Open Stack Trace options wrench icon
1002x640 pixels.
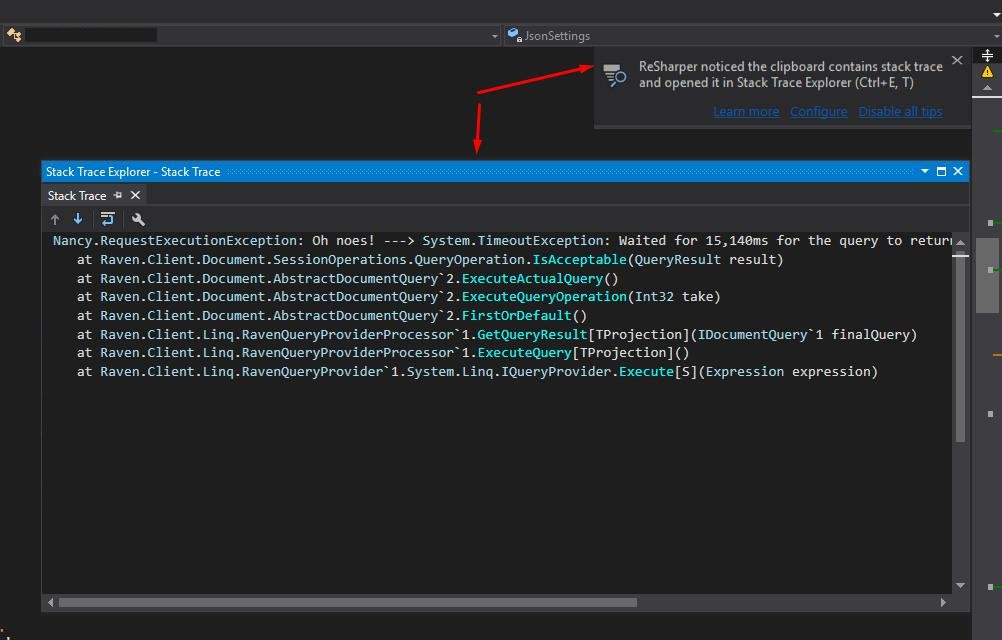coord(138,220)
